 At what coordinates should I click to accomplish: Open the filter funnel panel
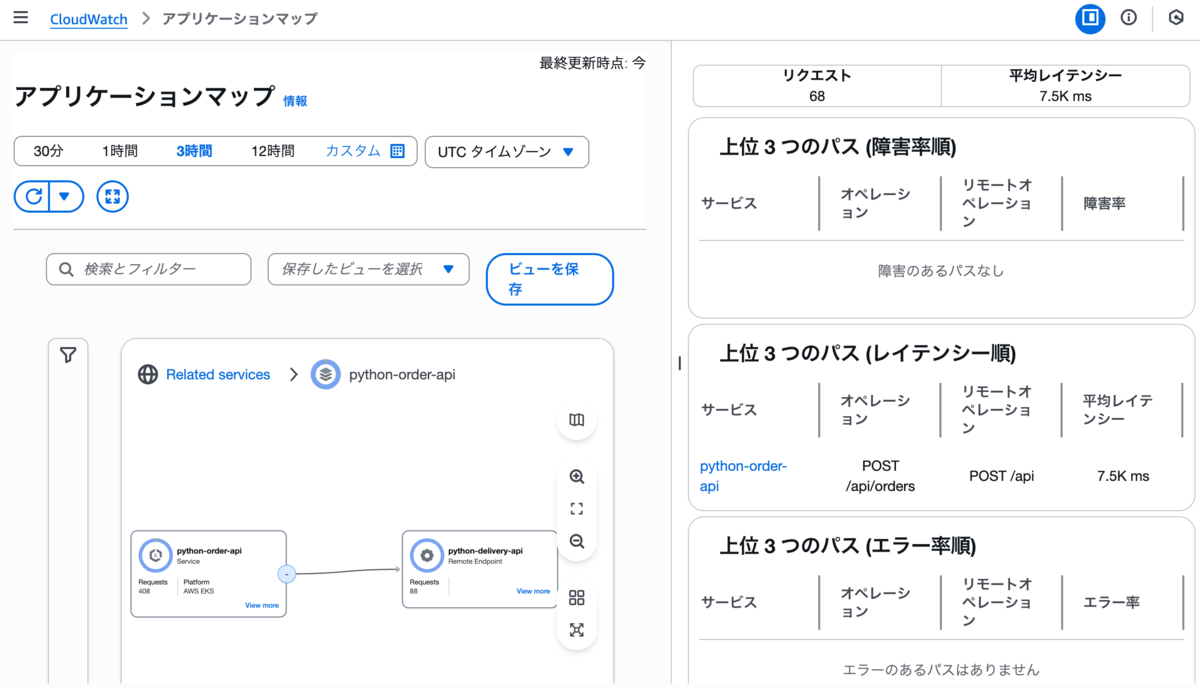[x=68, y=355]
